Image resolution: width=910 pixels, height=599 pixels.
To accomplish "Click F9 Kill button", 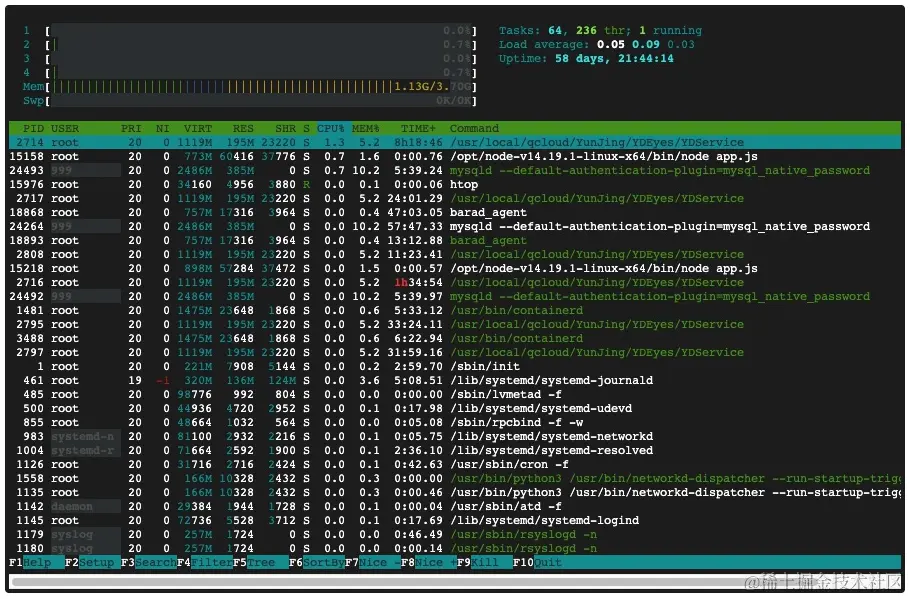I will [x=484, y=562].
